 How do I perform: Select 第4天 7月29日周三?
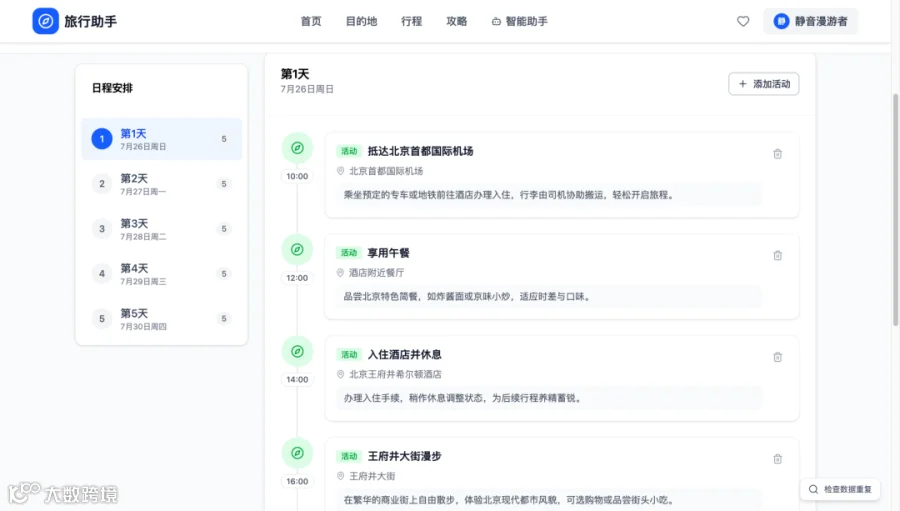(161, 273)
